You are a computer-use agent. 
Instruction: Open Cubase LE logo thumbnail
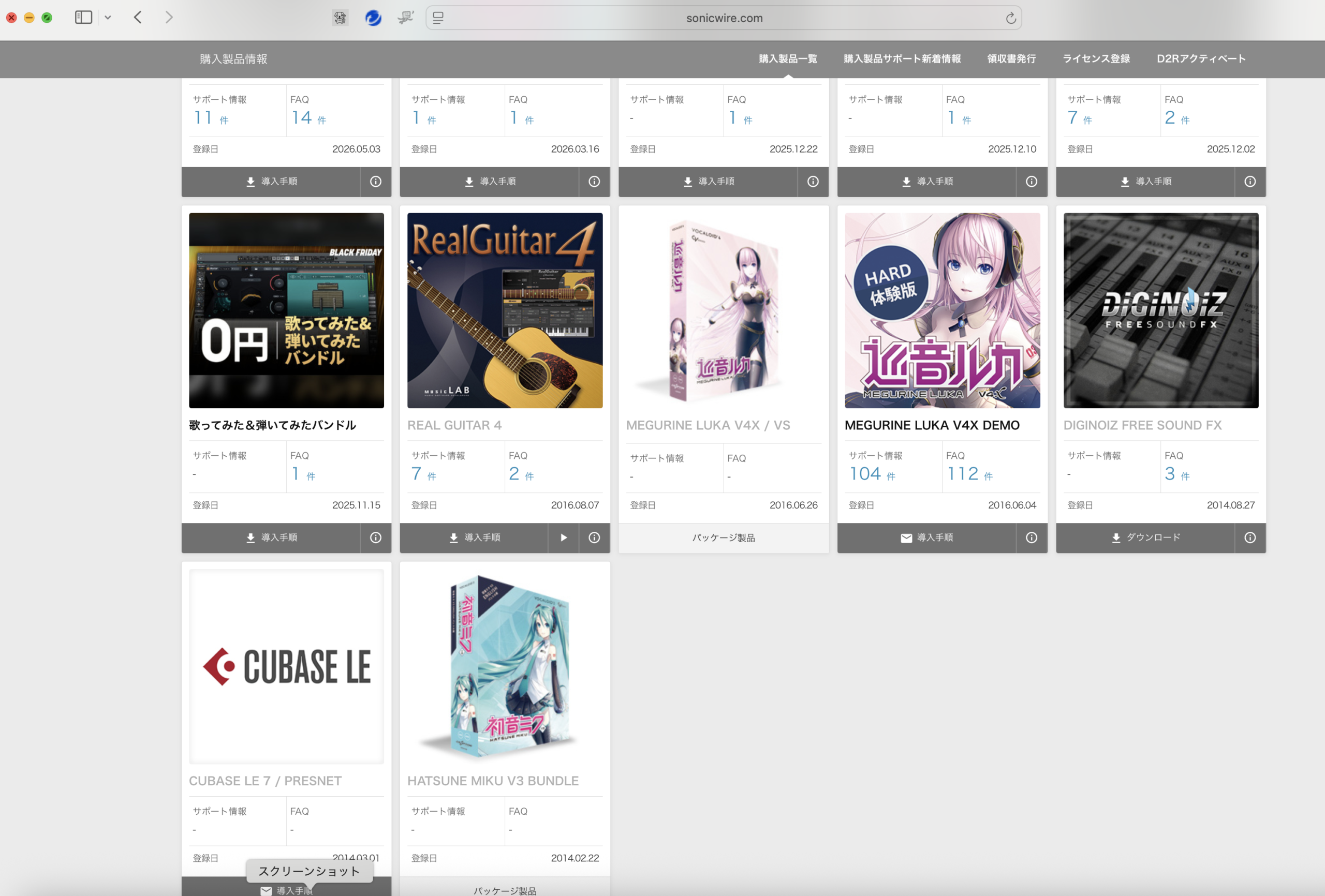pyautogui.click(x=286, y=666)
